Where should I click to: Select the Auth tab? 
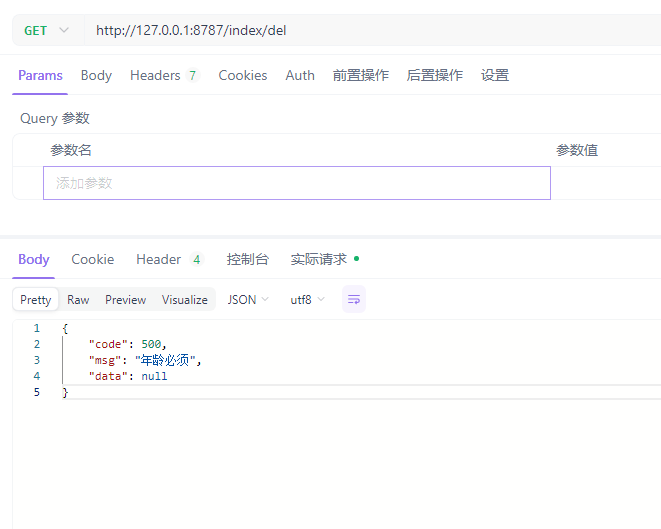click(x=300, y=75)
